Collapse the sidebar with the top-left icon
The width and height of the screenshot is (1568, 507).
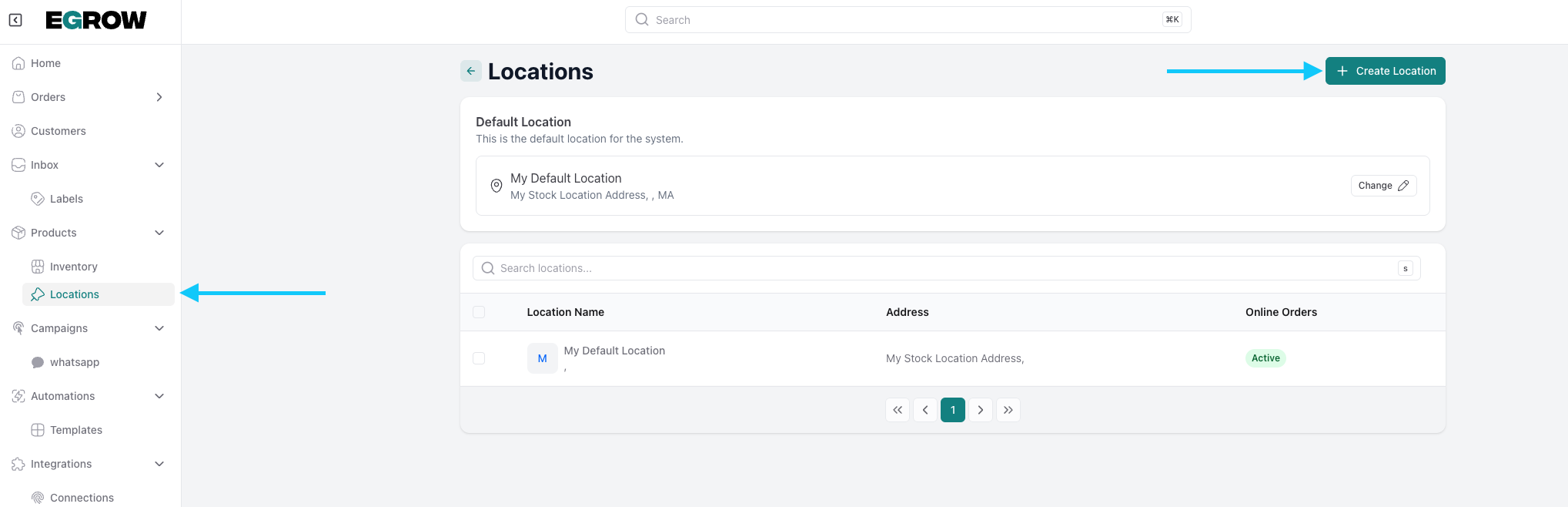pyautogui.click(x=15, y=20)
